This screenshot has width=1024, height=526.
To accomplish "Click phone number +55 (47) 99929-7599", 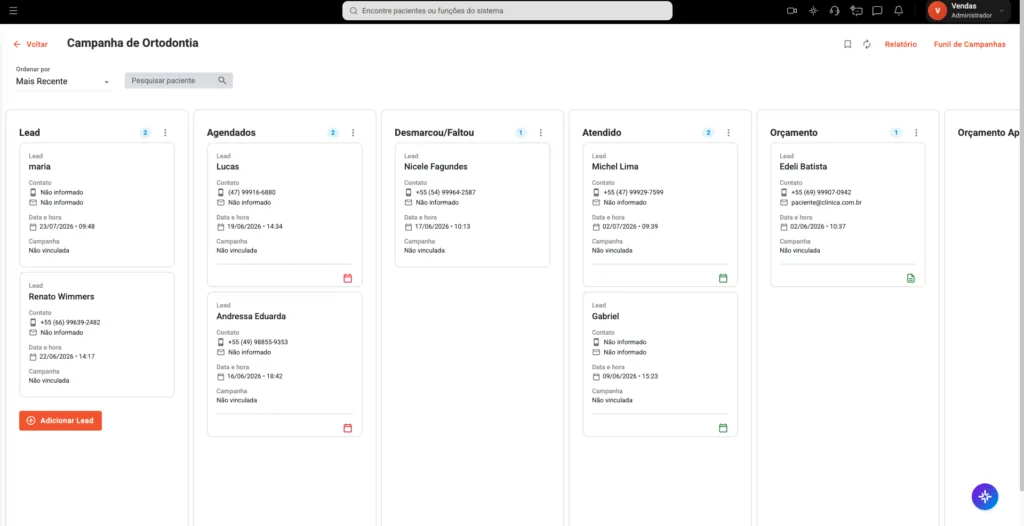I will 633,193.
